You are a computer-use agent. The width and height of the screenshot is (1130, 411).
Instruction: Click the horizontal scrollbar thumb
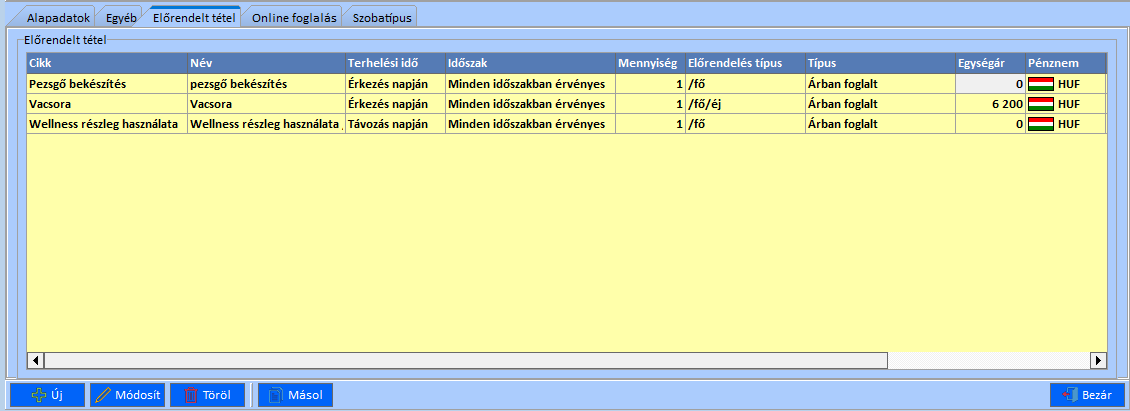click(465, 360)
